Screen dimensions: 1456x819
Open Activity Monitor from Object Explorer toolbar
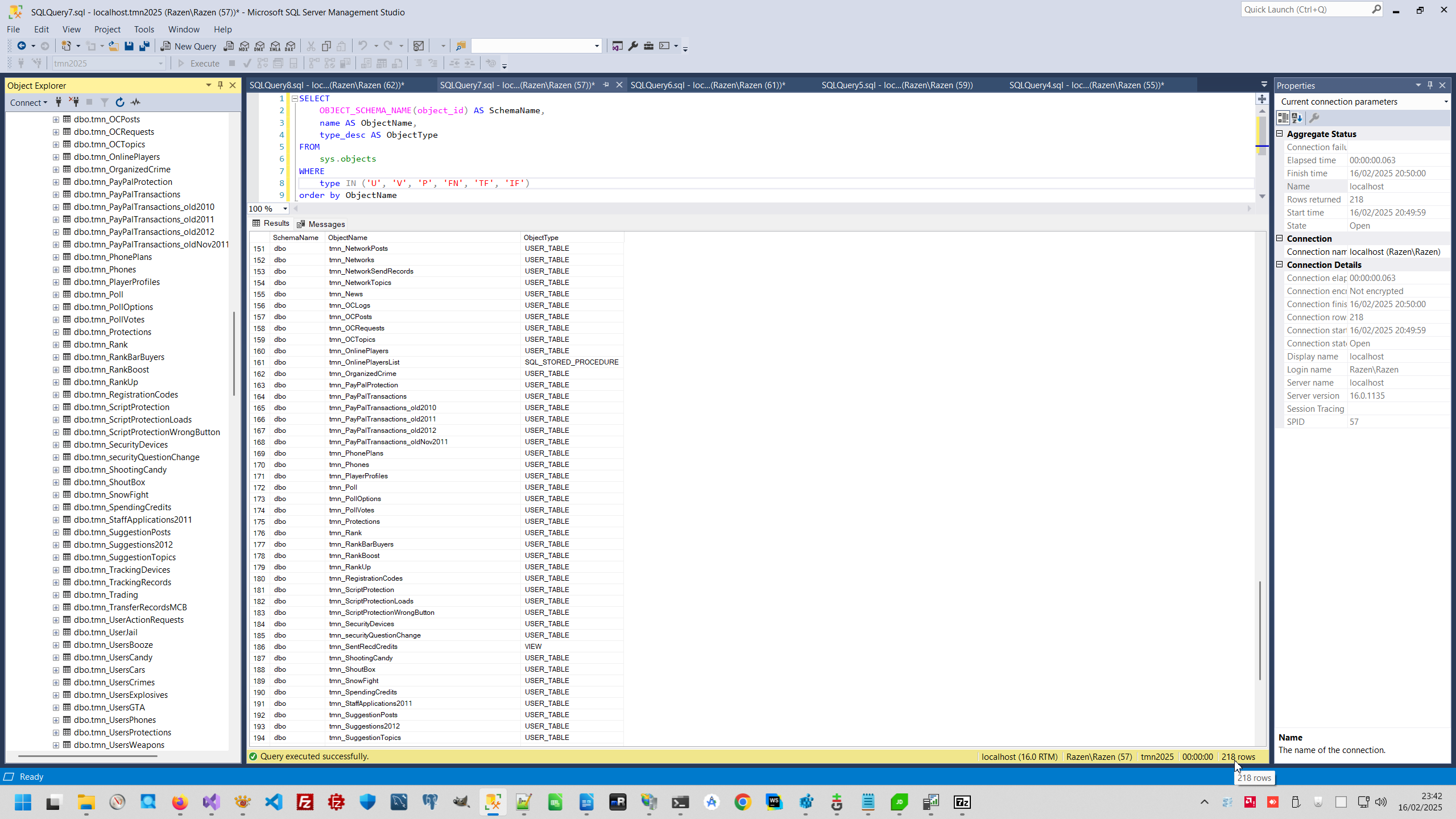click(135, 102)
